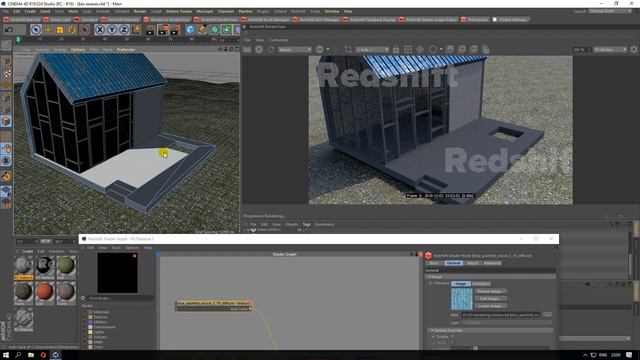Add a Cube primitive object
Viewport: 640px width, 360px height.
(x=190, y=29)
